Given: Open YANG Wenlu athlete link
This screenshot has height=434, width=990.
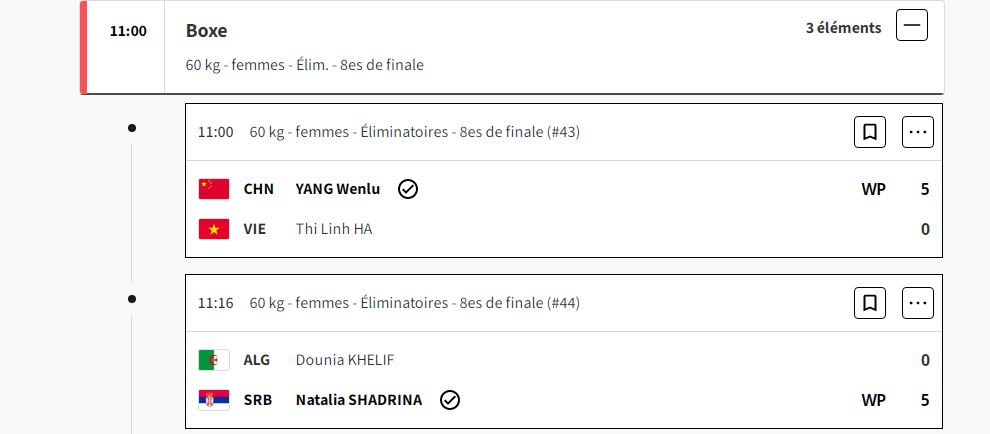Looking at the screenshot, I should (x=337, y=189).
